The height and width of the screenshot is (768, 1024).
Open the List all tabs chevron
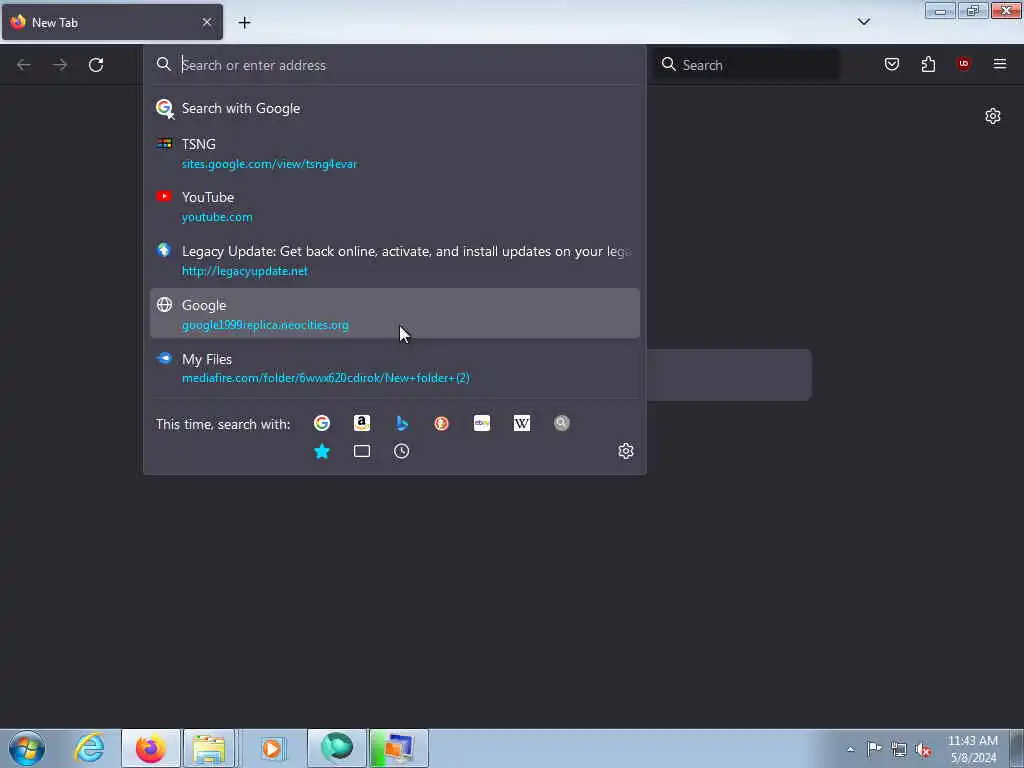point(864,22)
